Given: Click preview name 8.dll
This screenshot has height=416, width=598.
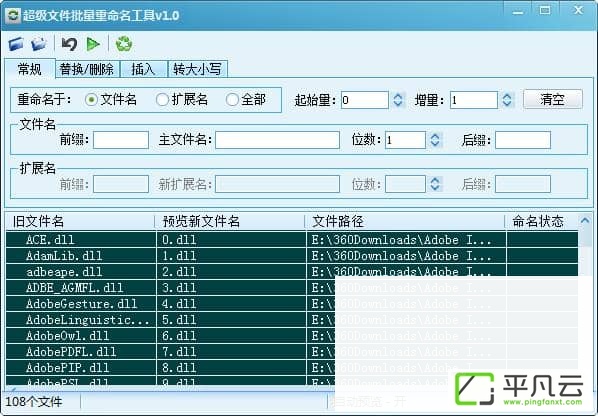Looking at the screenshot, I should tap(179, 368).
